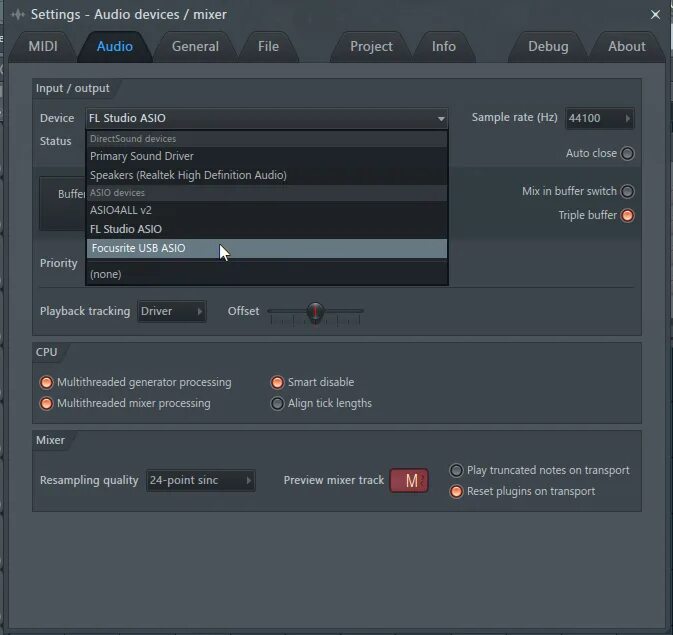The height and width of the screenshot is (635, 673).
Task: Click the Priority label
Action: (x=58, y=263)
